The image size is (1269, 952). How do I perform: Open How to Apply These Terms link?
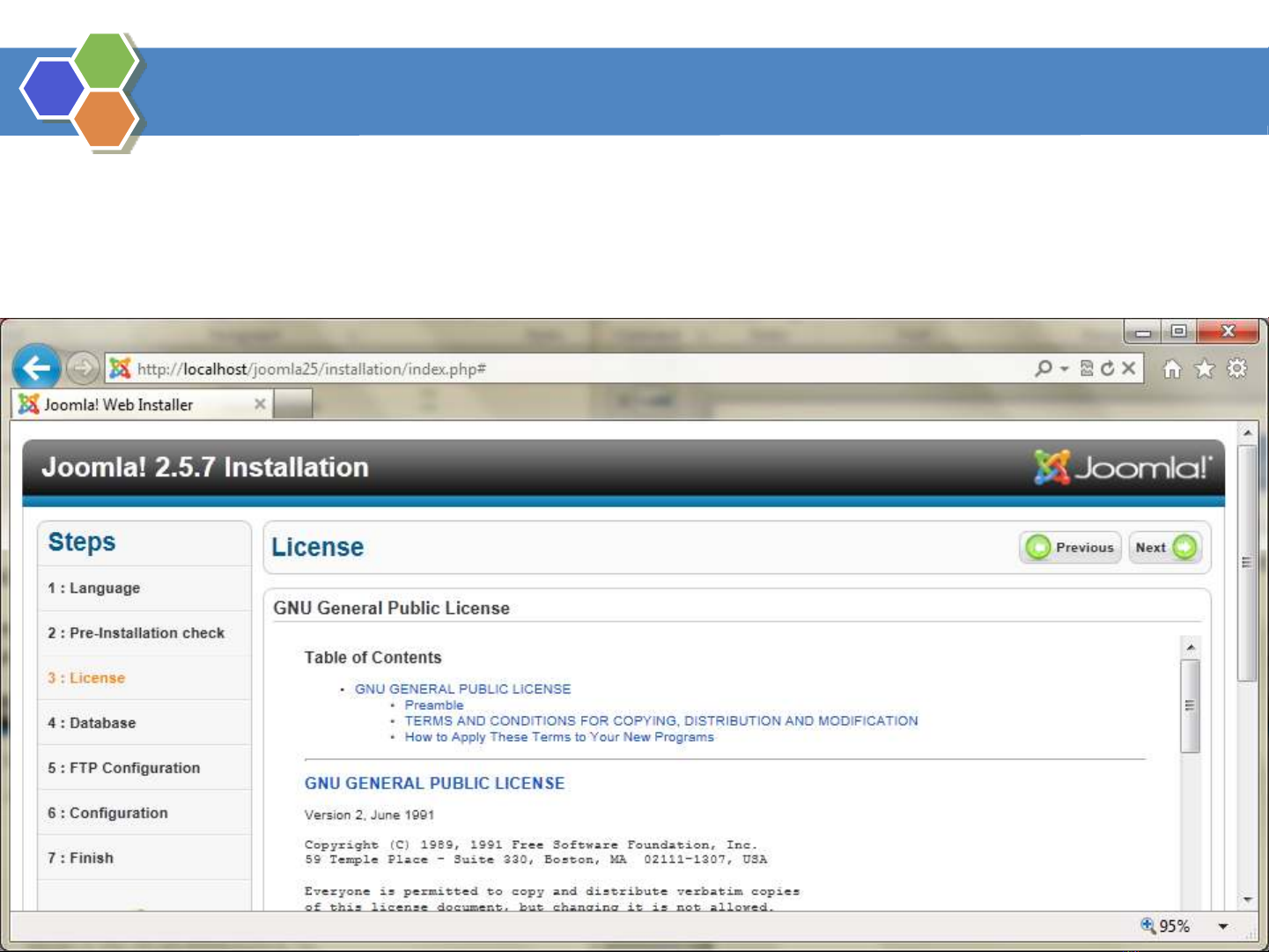point(559,736)
